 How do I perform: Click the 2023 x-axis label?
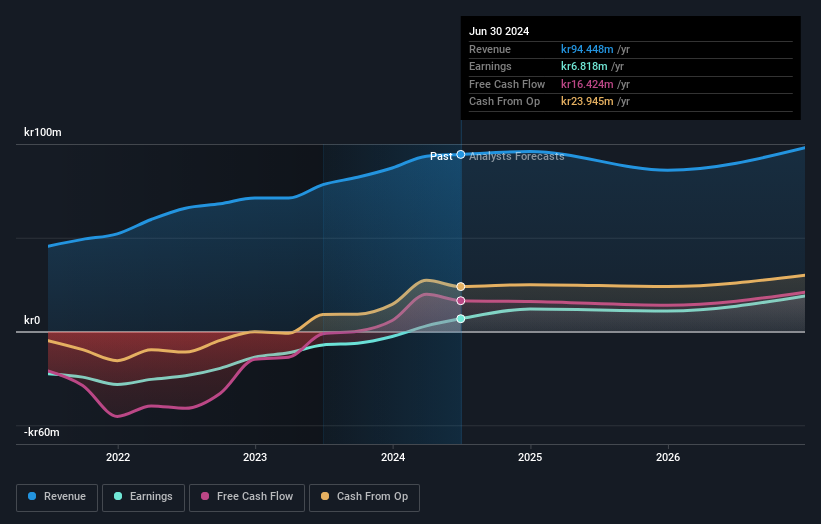coord(255,457)
